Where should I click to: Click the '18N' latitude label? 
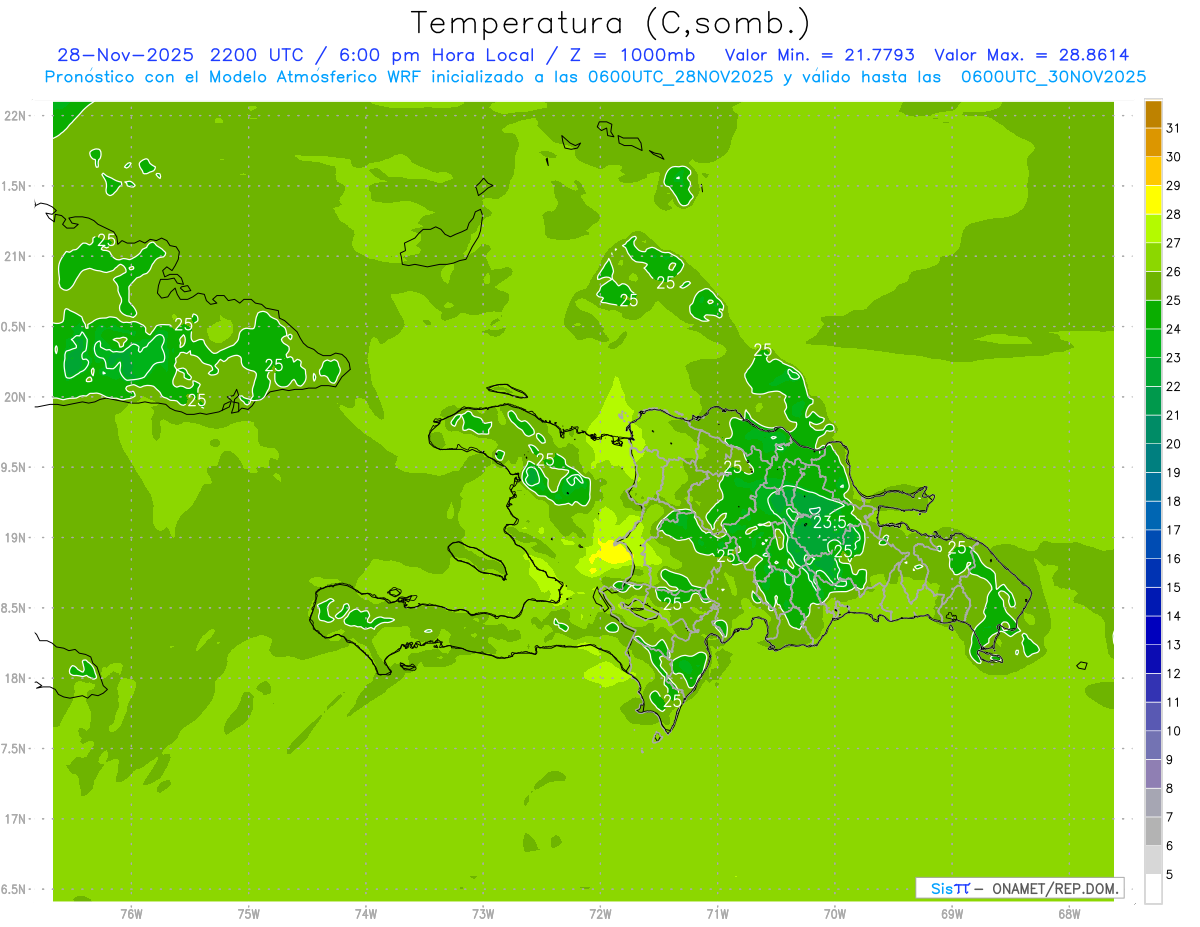coord(15,679)
